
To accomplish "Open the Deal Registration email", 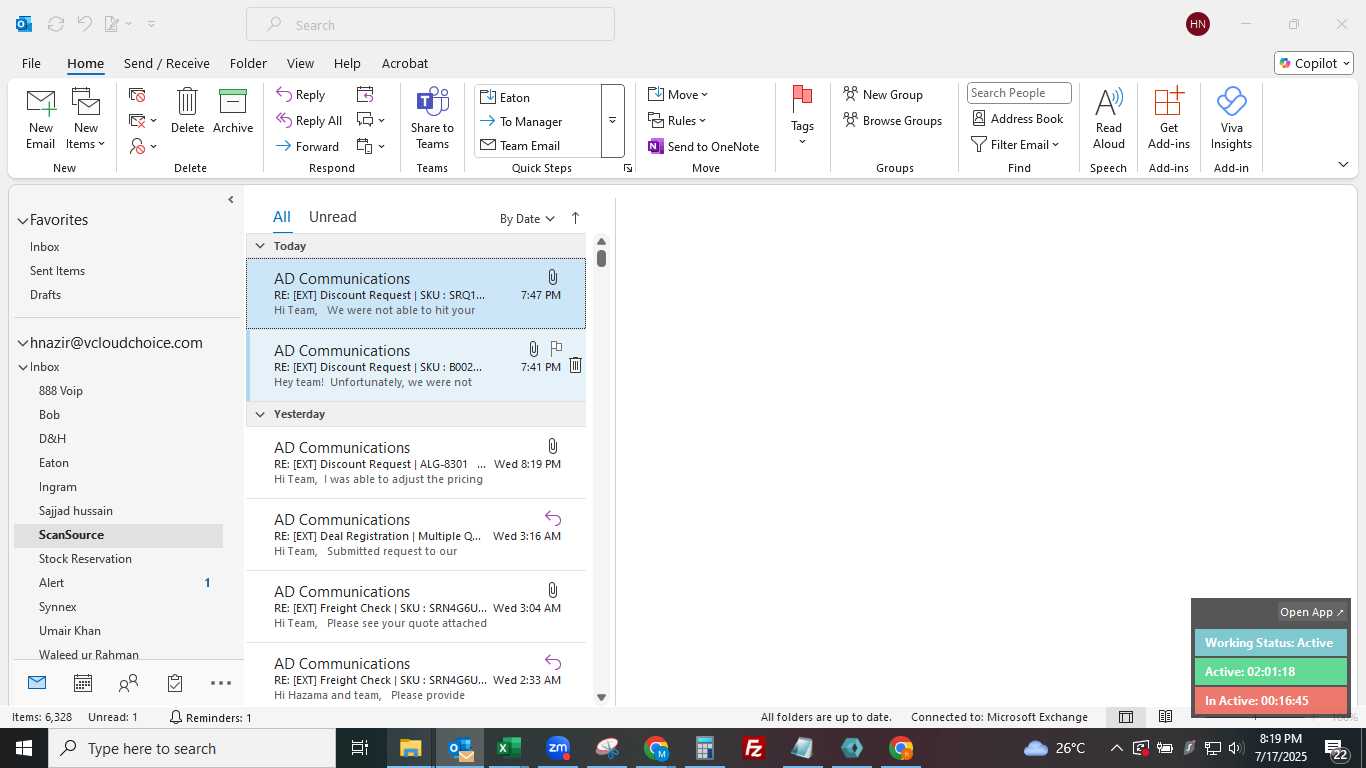I will click(x=416, y=535).
